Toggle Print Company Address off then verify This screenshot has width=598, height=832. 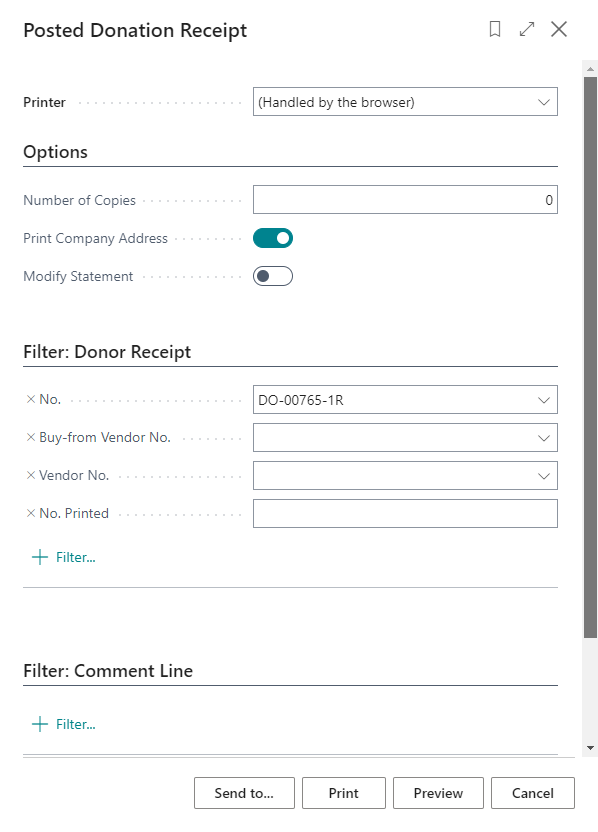tap(271, 238)
